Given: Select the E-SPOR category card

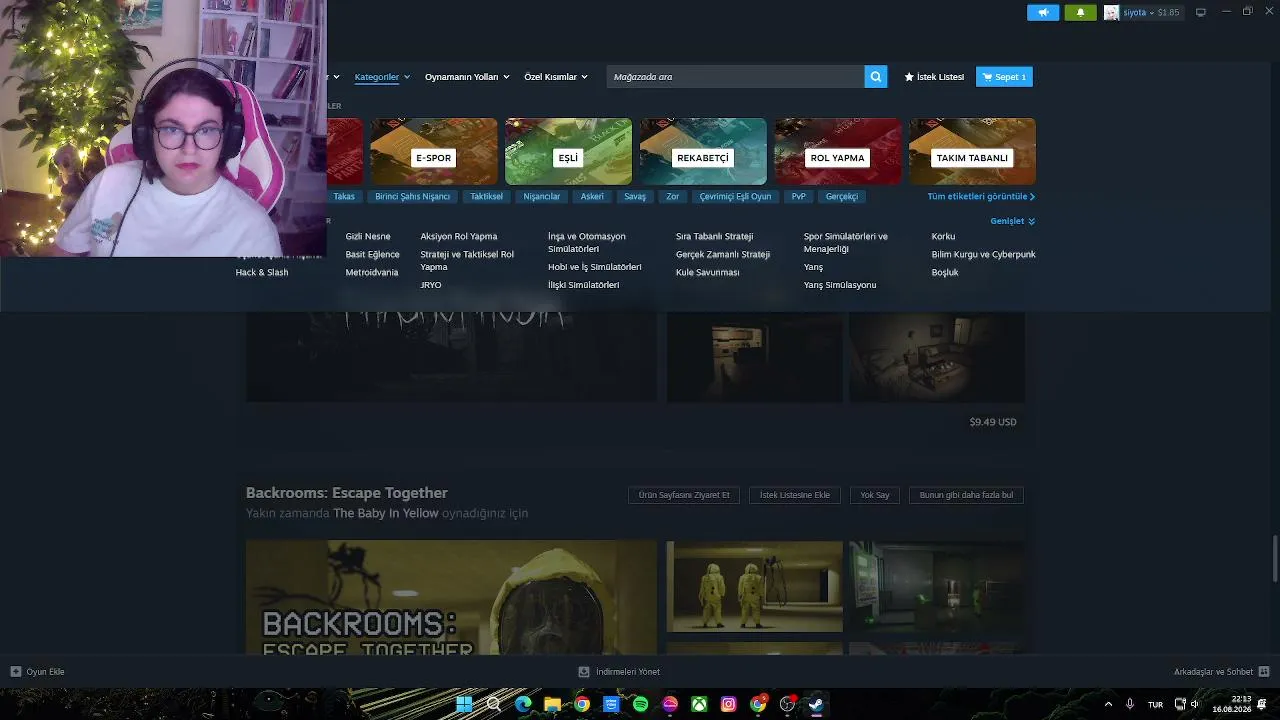Looking at the screenshot, I should point(433,151).
